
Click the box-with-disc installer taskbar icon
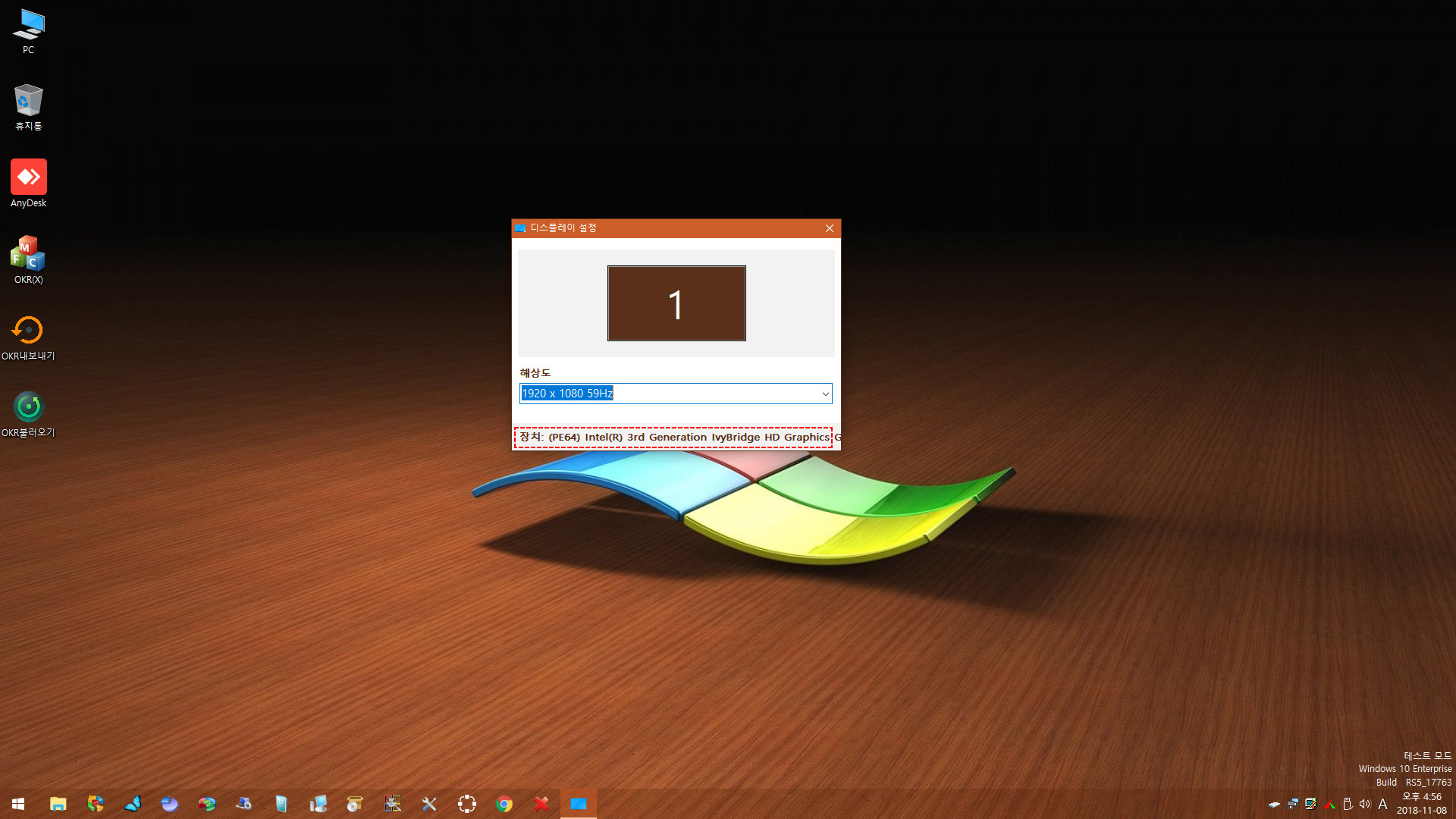(x=355, y=804)
